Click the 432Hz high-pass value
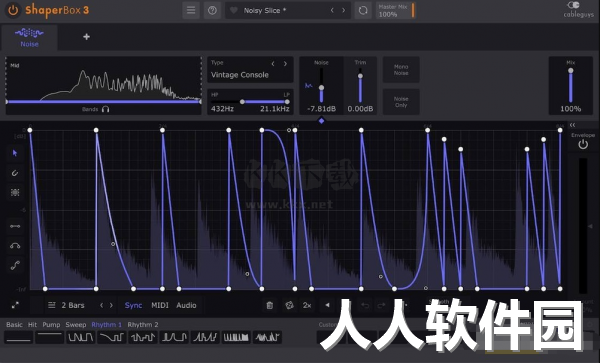 click(x=222, y=109)
